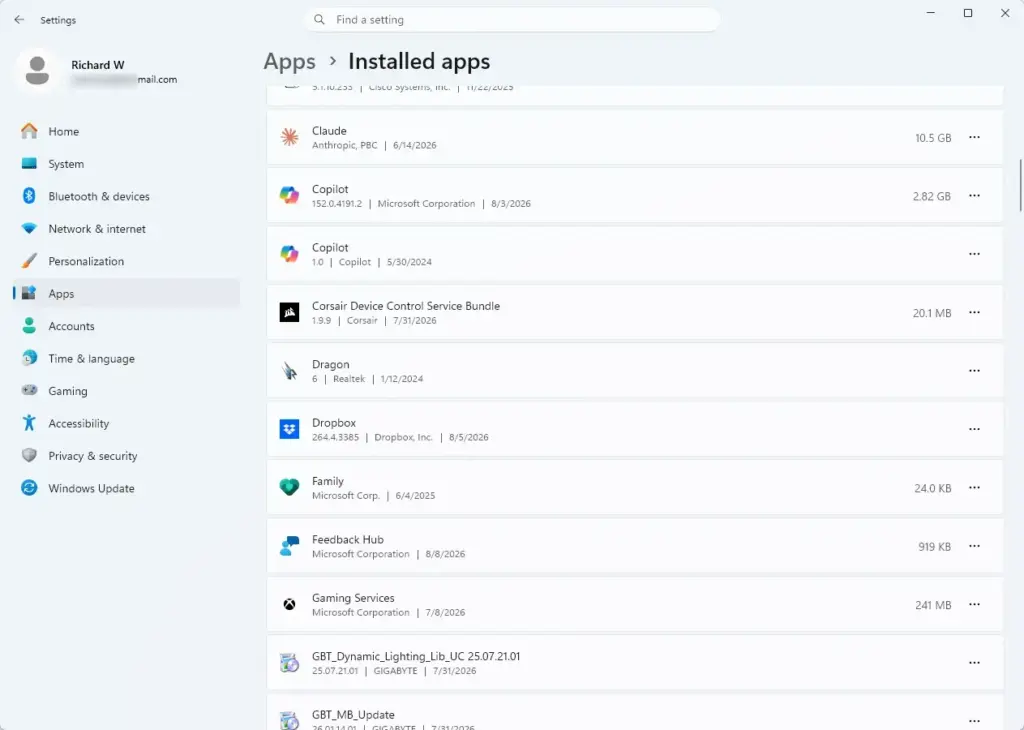Open more options for Dragon
The width and height of the screenshot is (1024, 730).
tap(974, 370)
